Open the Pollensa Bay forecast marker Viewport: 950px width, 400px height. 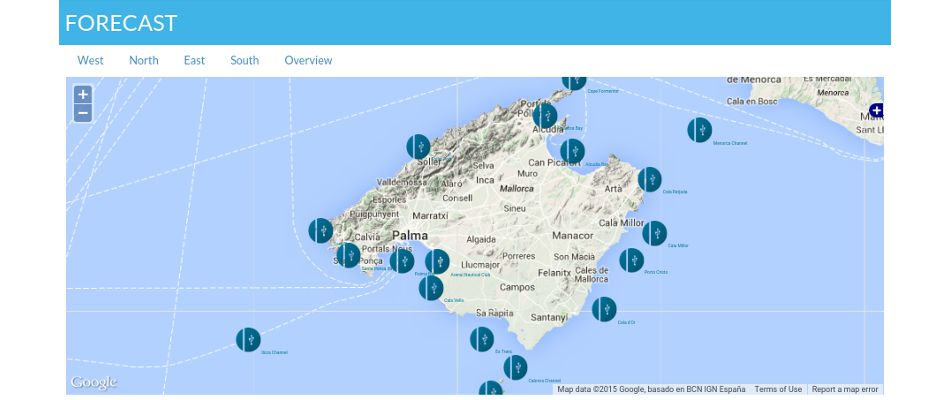(x=545, y=116)
